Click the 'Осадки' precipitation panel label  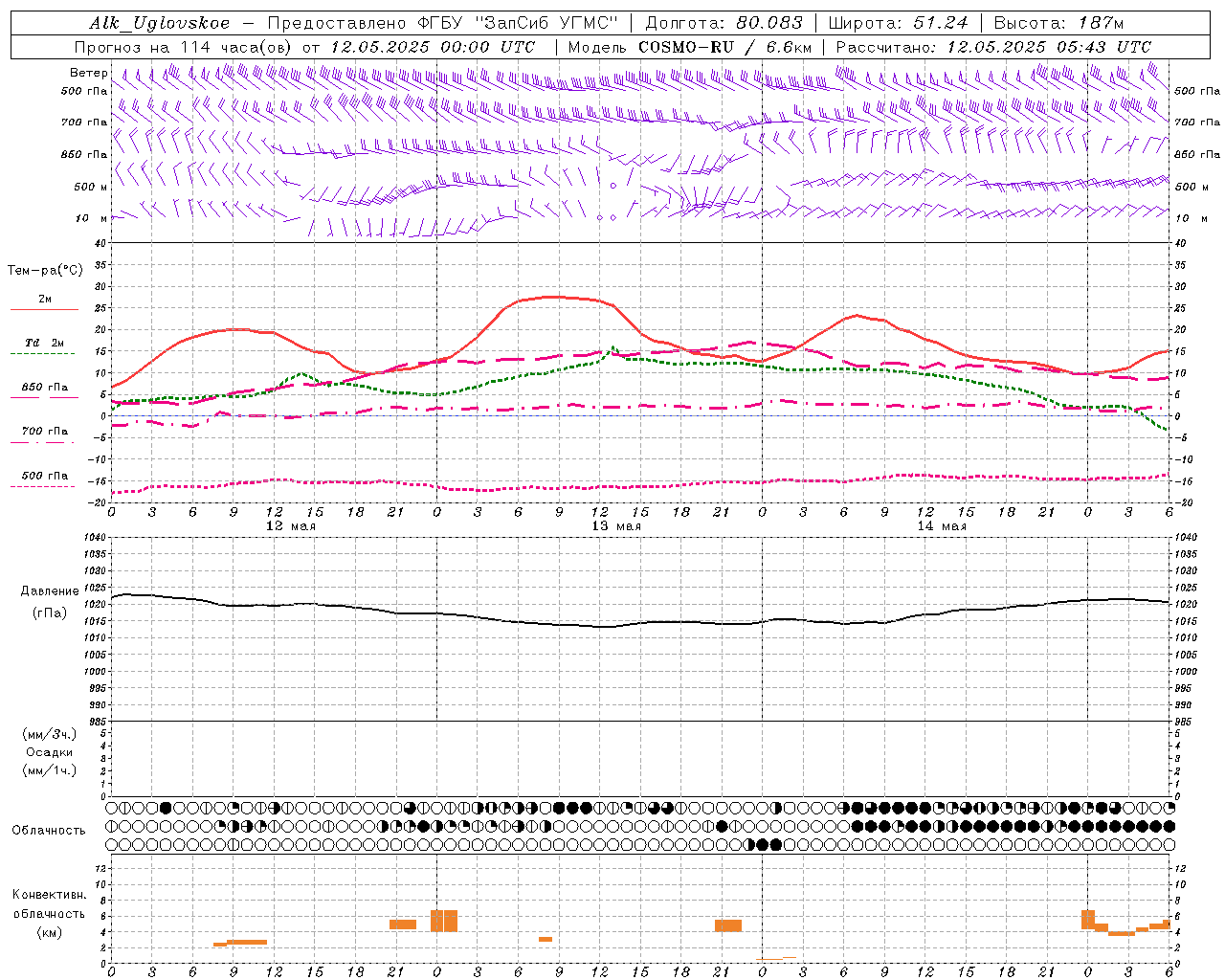50,752
